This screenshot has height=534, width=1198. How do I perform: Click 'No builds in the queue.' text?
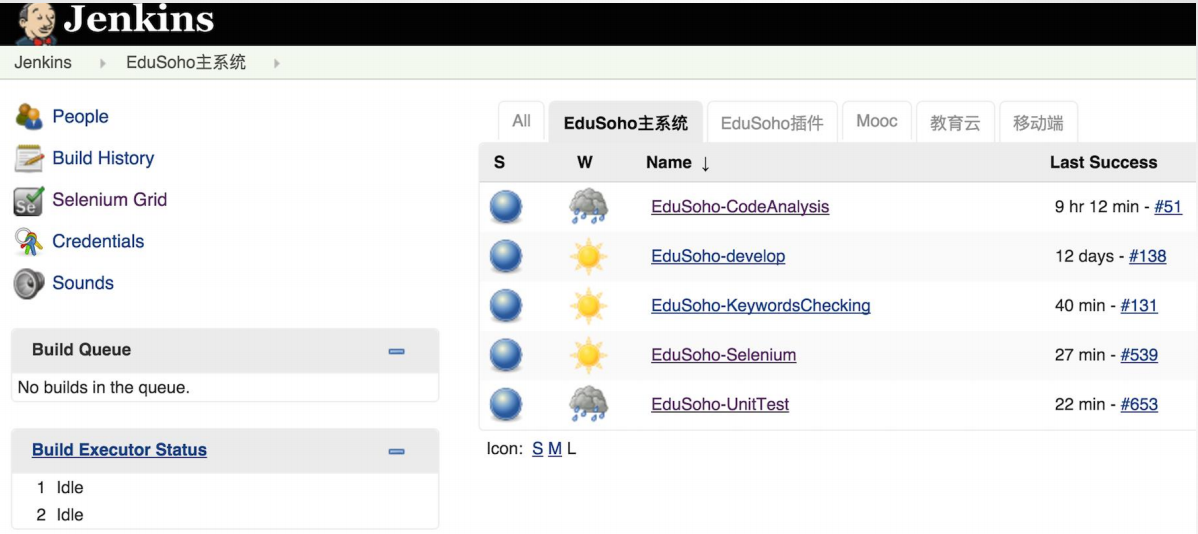103,387
